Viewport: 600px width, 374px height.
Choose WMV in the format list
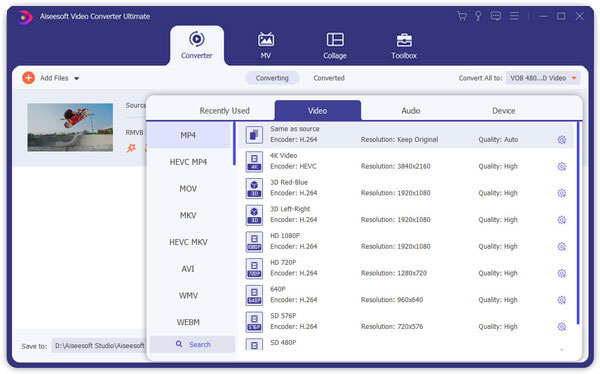(189, 296)
